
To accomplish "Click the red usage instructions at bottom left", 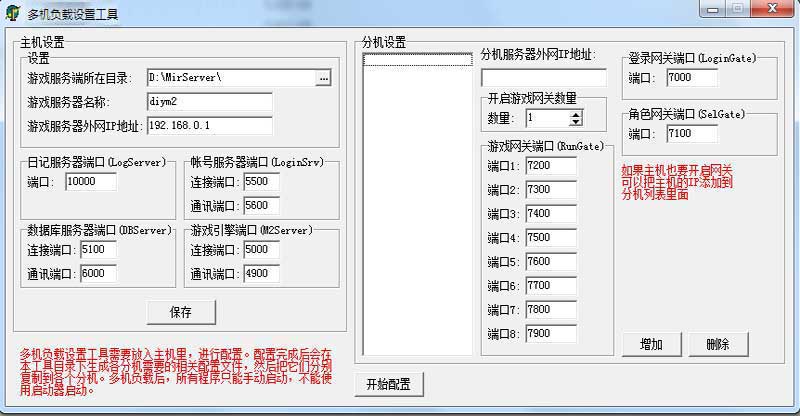I will [x=176, y=372].
